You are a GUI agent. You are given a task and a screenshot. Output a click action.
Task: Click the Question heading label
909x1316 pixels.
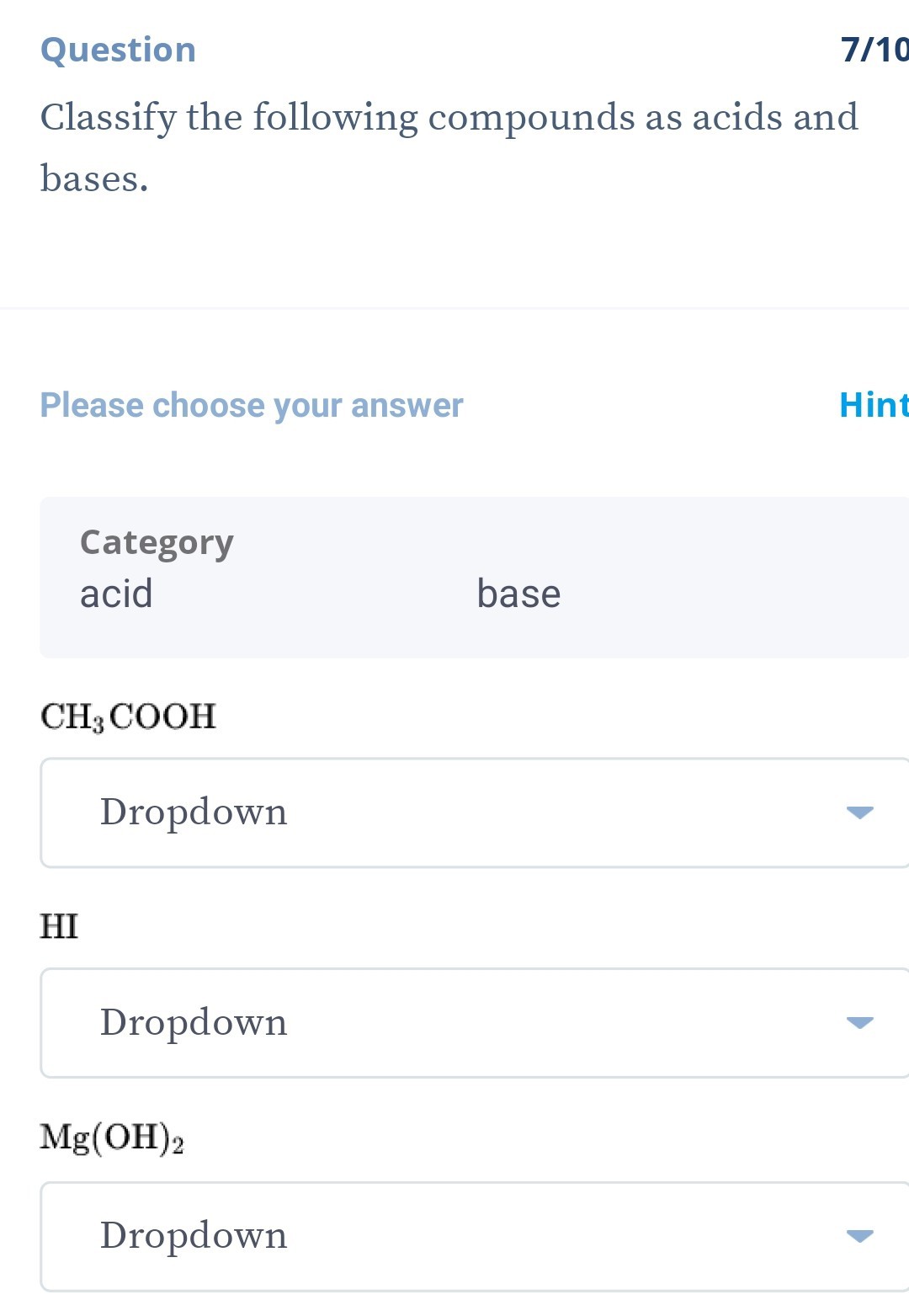tap(118, 49)
